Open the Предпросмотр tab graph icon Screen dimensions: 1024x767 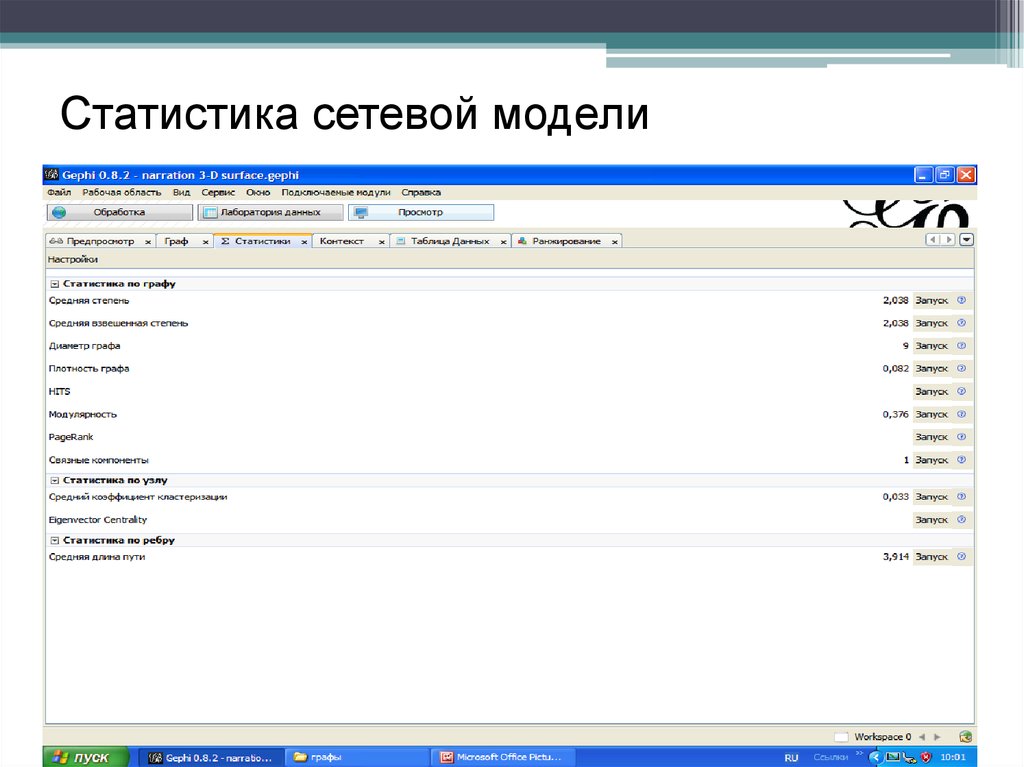point(58,240)
